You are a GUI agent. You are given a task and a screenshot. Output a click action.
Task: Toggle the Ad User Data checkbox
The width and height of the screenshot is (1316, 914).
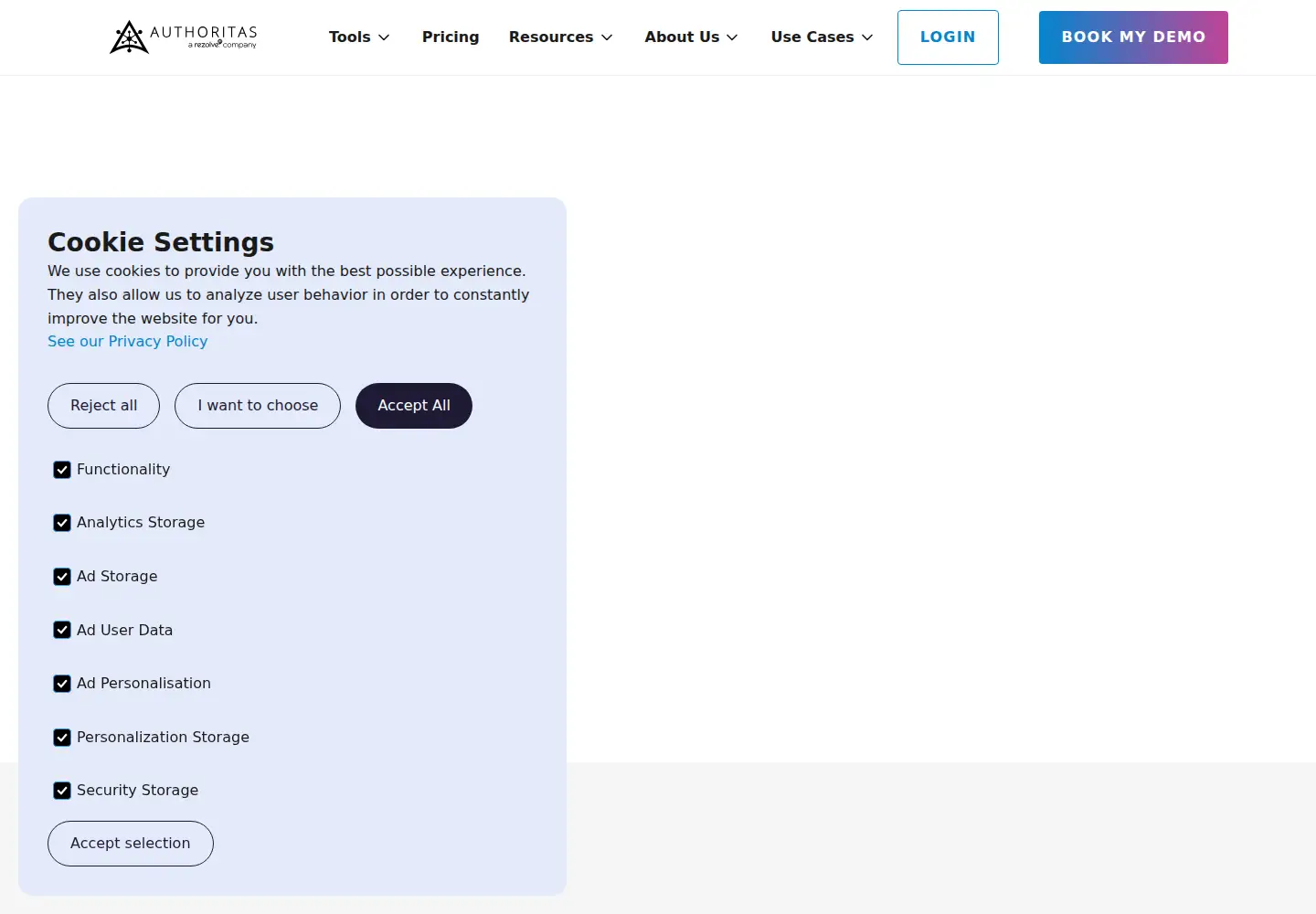[x=62, y=630]
